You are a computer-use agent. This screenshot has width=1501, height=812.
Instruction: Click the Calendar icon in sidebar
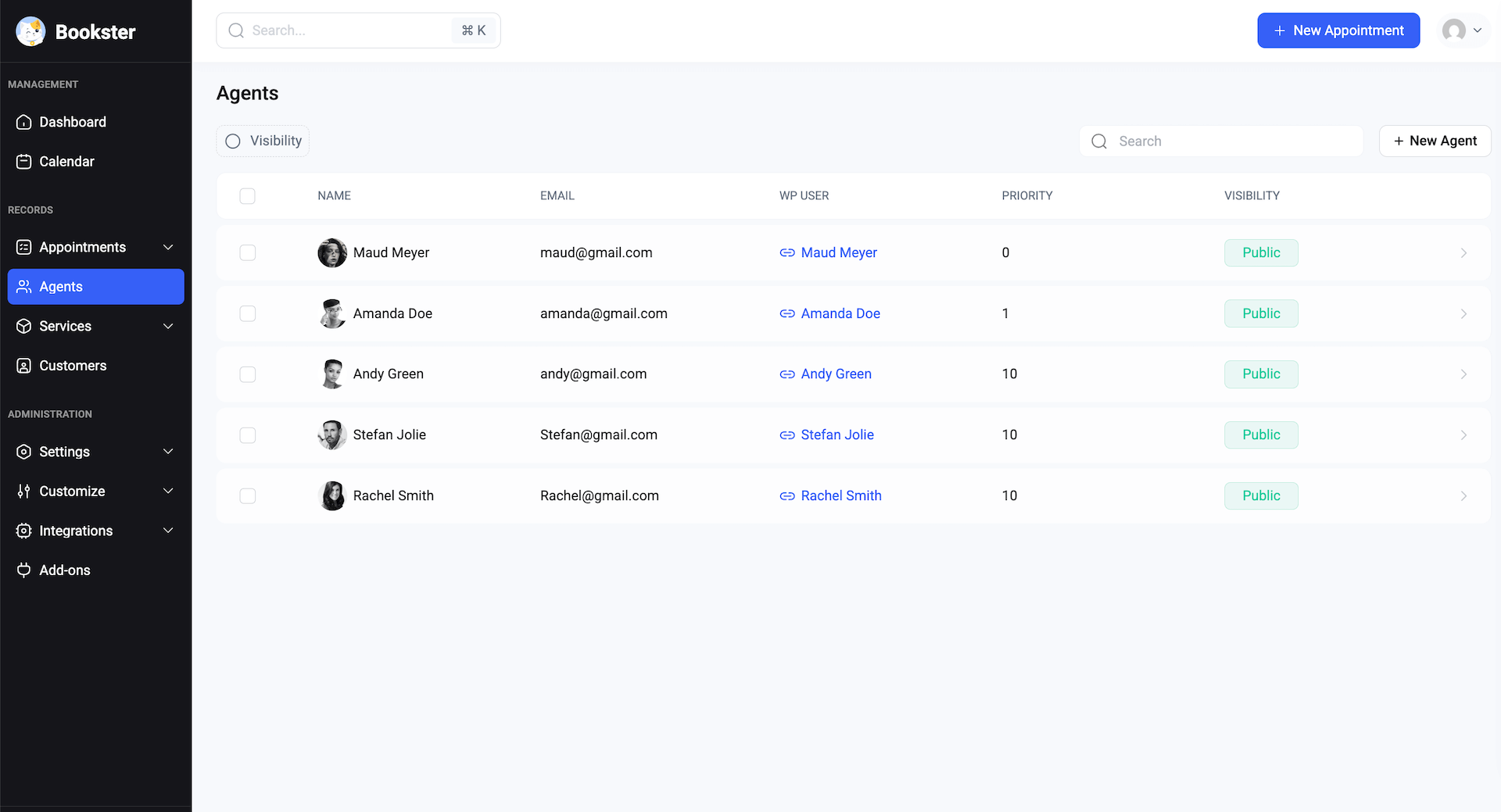click(x=24, y=162)
